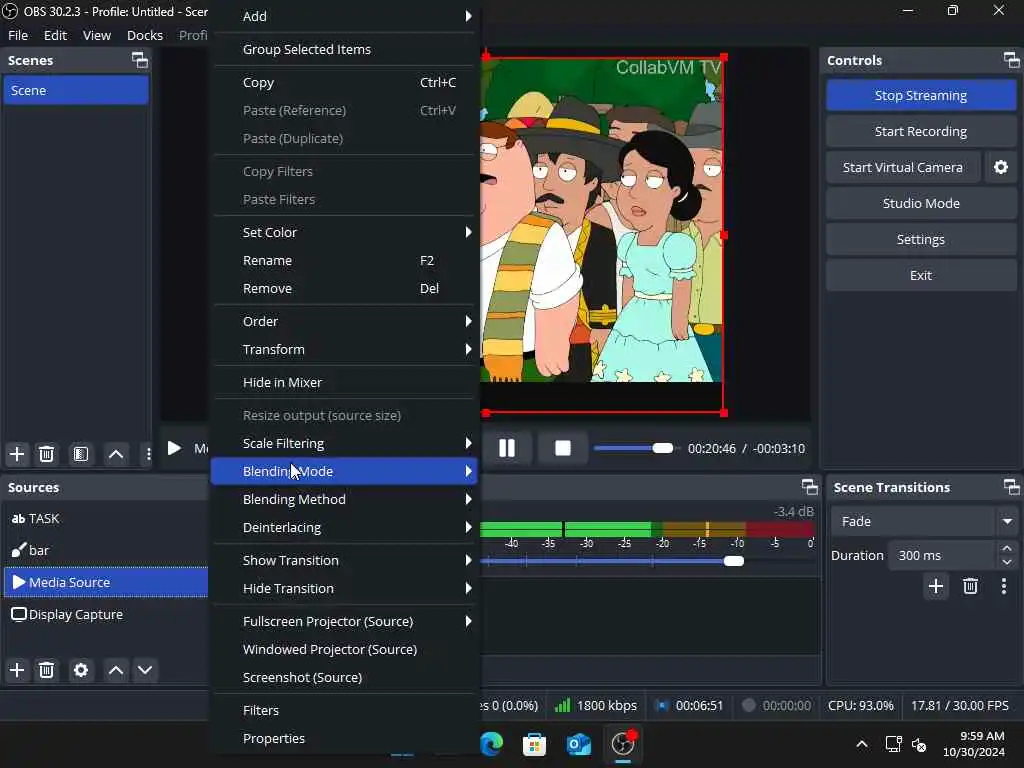Expand the Deinterlacing submenu
The height and width of the screenshot is (768, 1024).
[345, 527]
